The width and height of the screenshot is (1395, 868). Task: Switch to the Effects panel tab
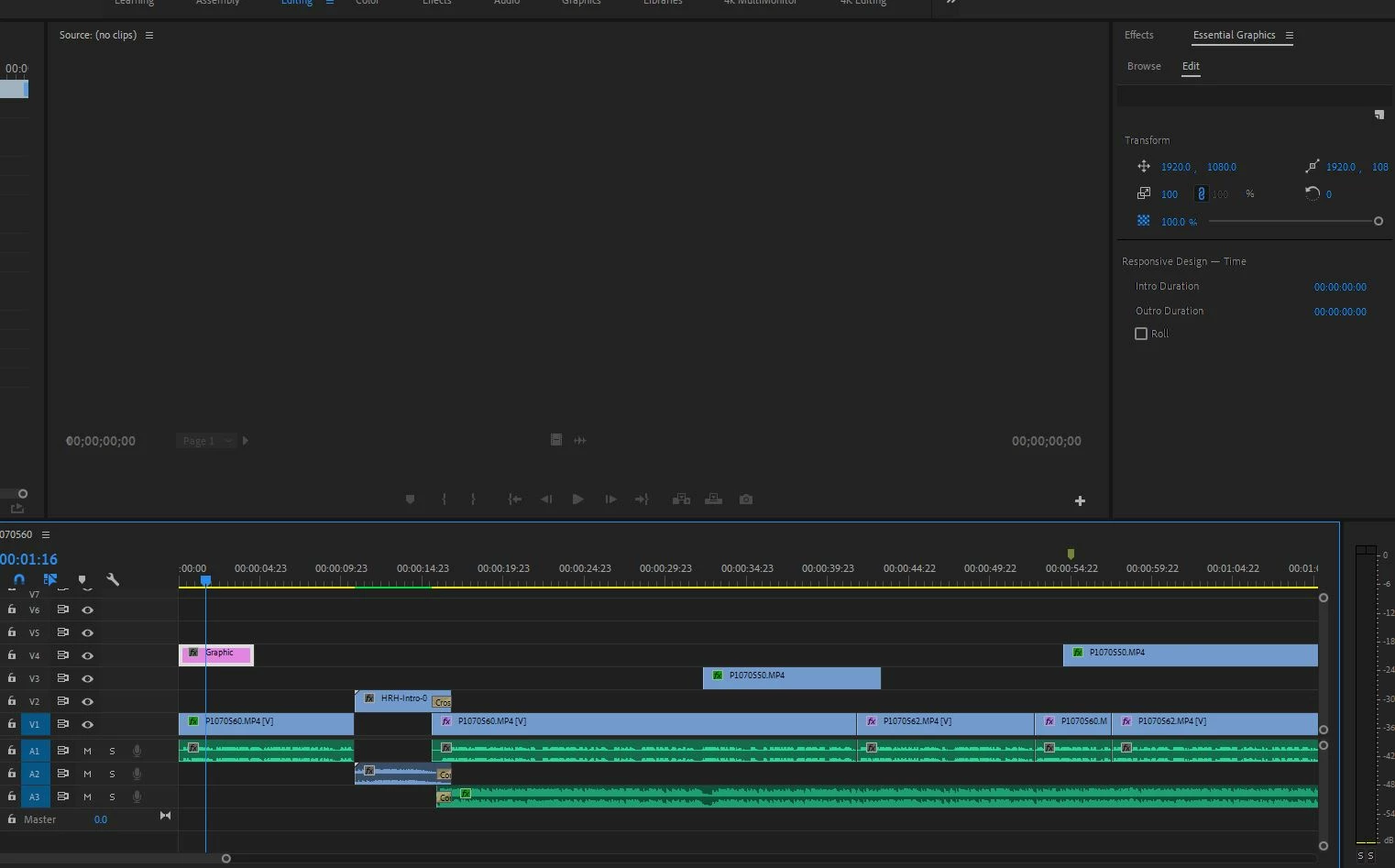coord(1139,35)
